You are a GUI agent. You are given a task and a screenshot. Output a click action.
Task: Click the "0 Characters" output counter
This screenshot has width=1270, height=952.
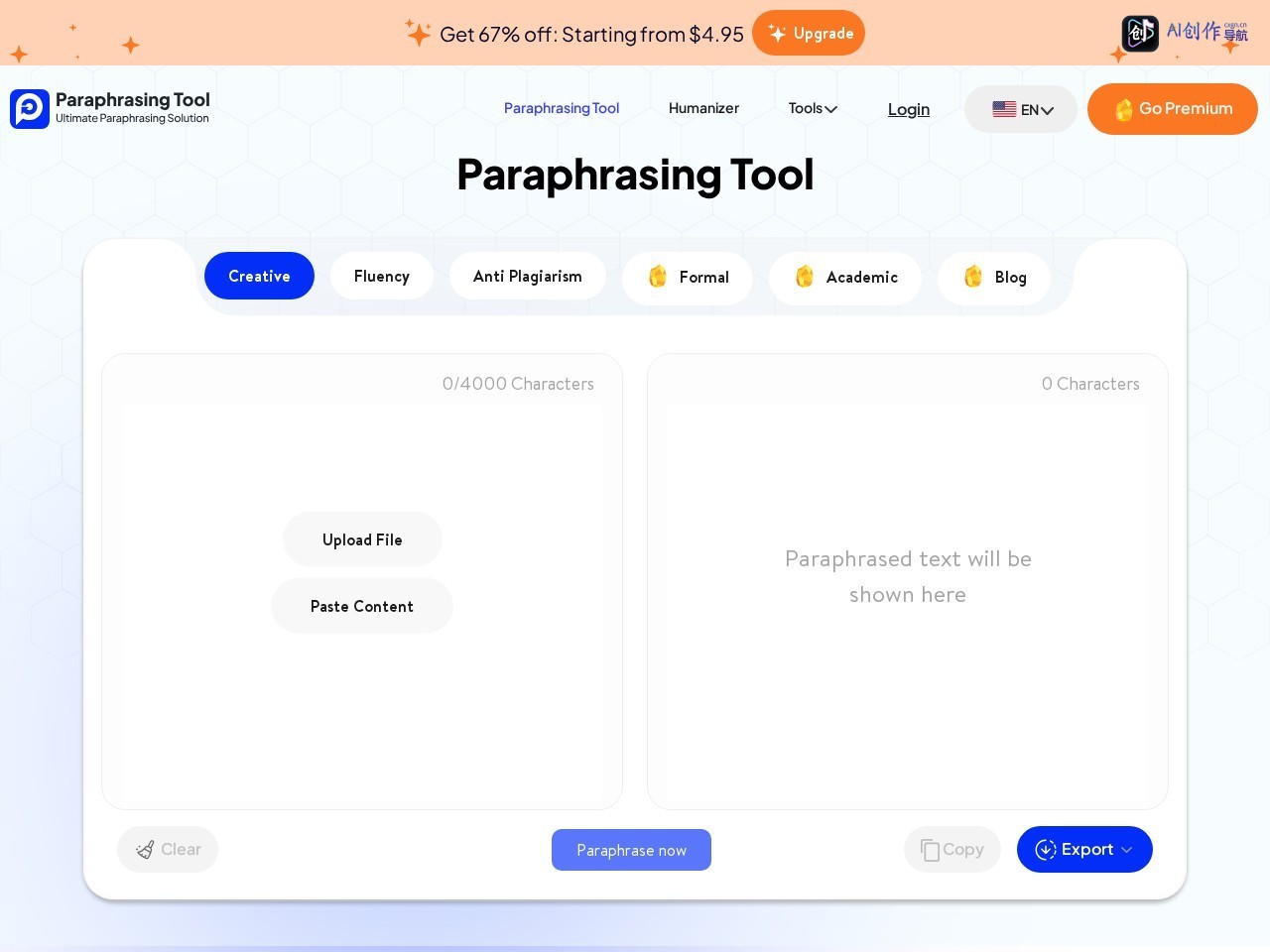point(1090,384)
